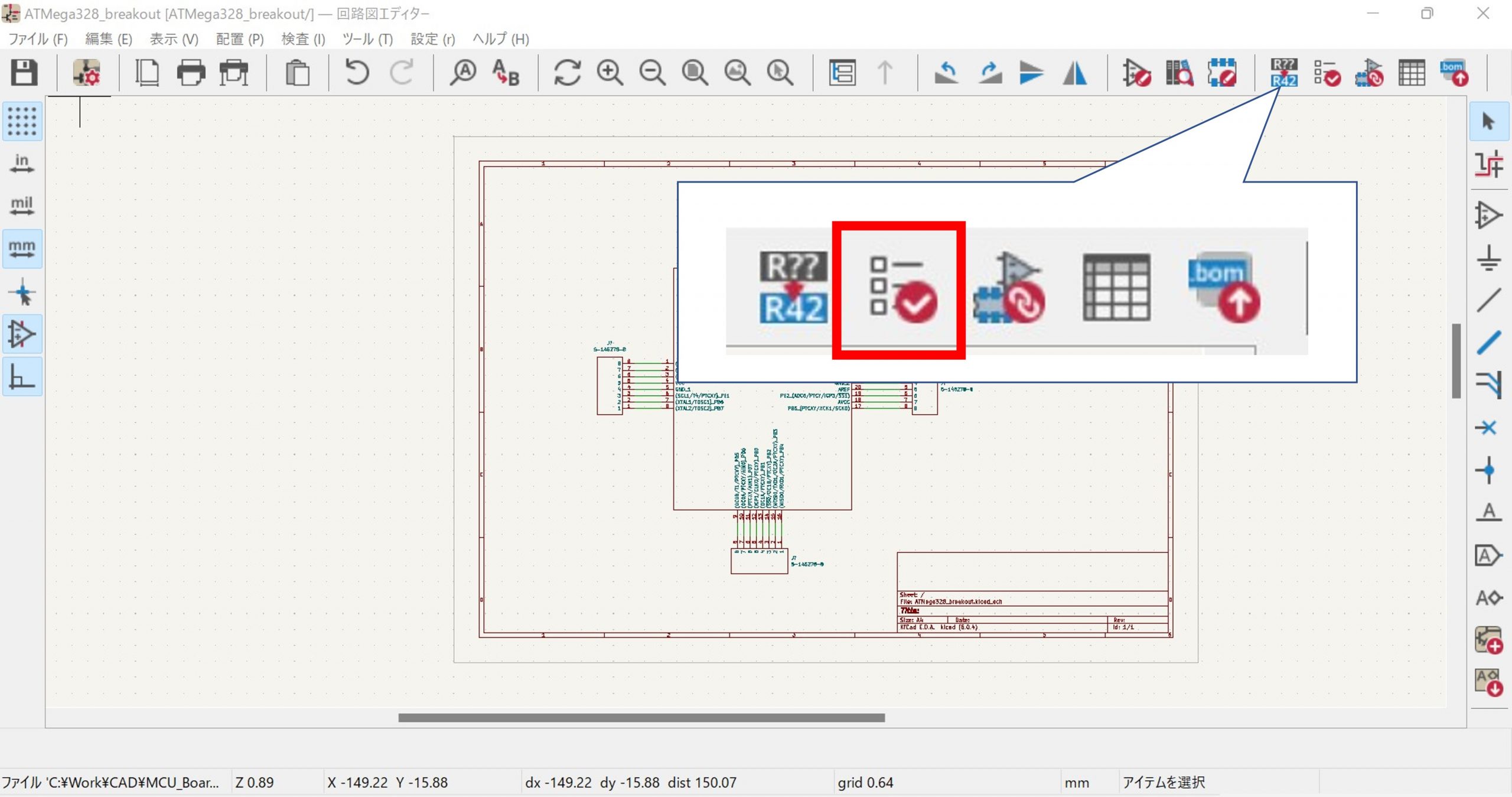Select the import sheet pin tool
The height and width of the screenshot is (797, 1512).
[x=1489, y=683]
